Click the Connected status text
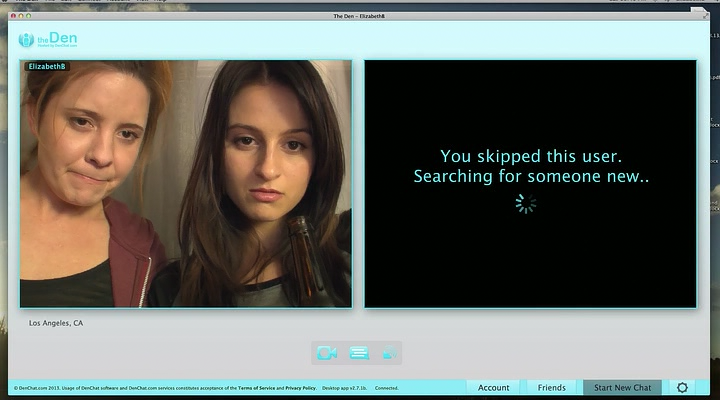Screen dimensions: 720x400 [386, 387]
